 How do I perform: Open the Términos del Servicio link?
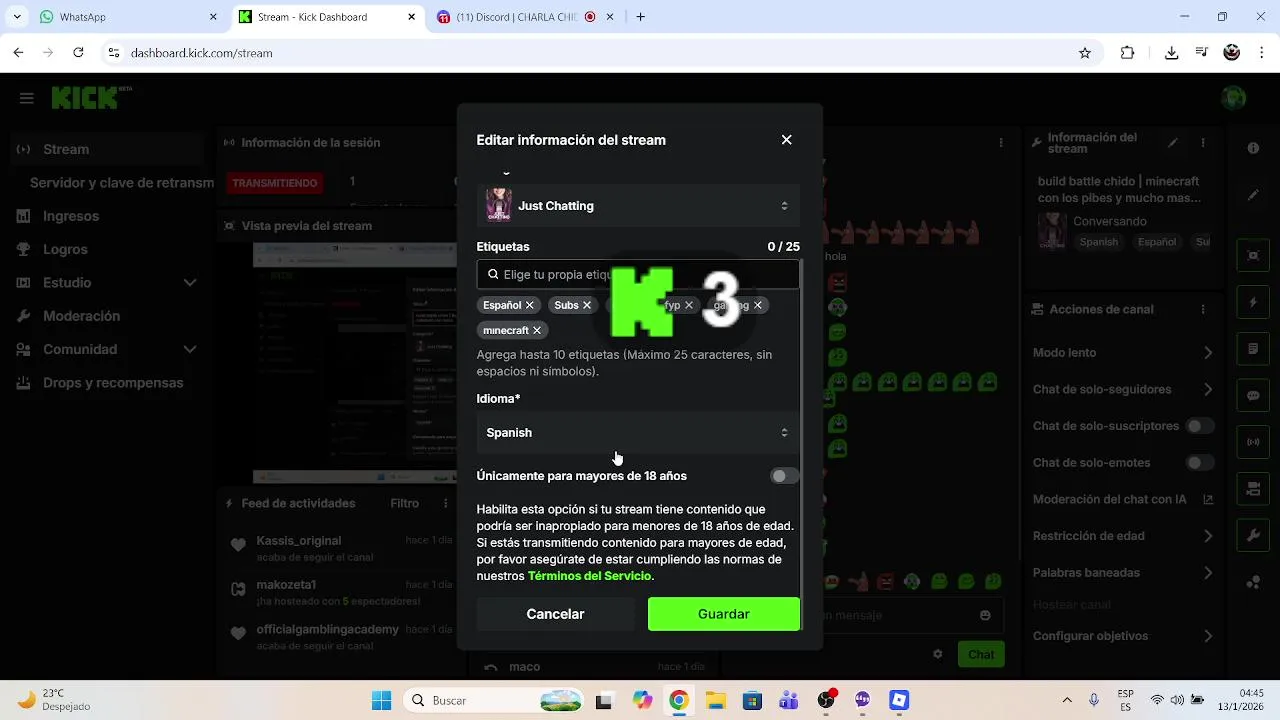(x=590, y=576)
